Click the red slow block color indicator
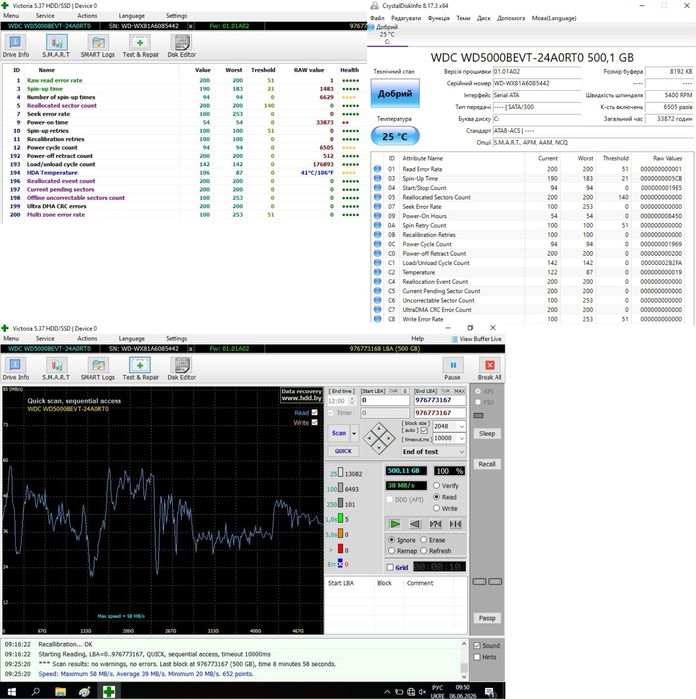Viewport: 696px width, 699px height. (x=340, y=549)
